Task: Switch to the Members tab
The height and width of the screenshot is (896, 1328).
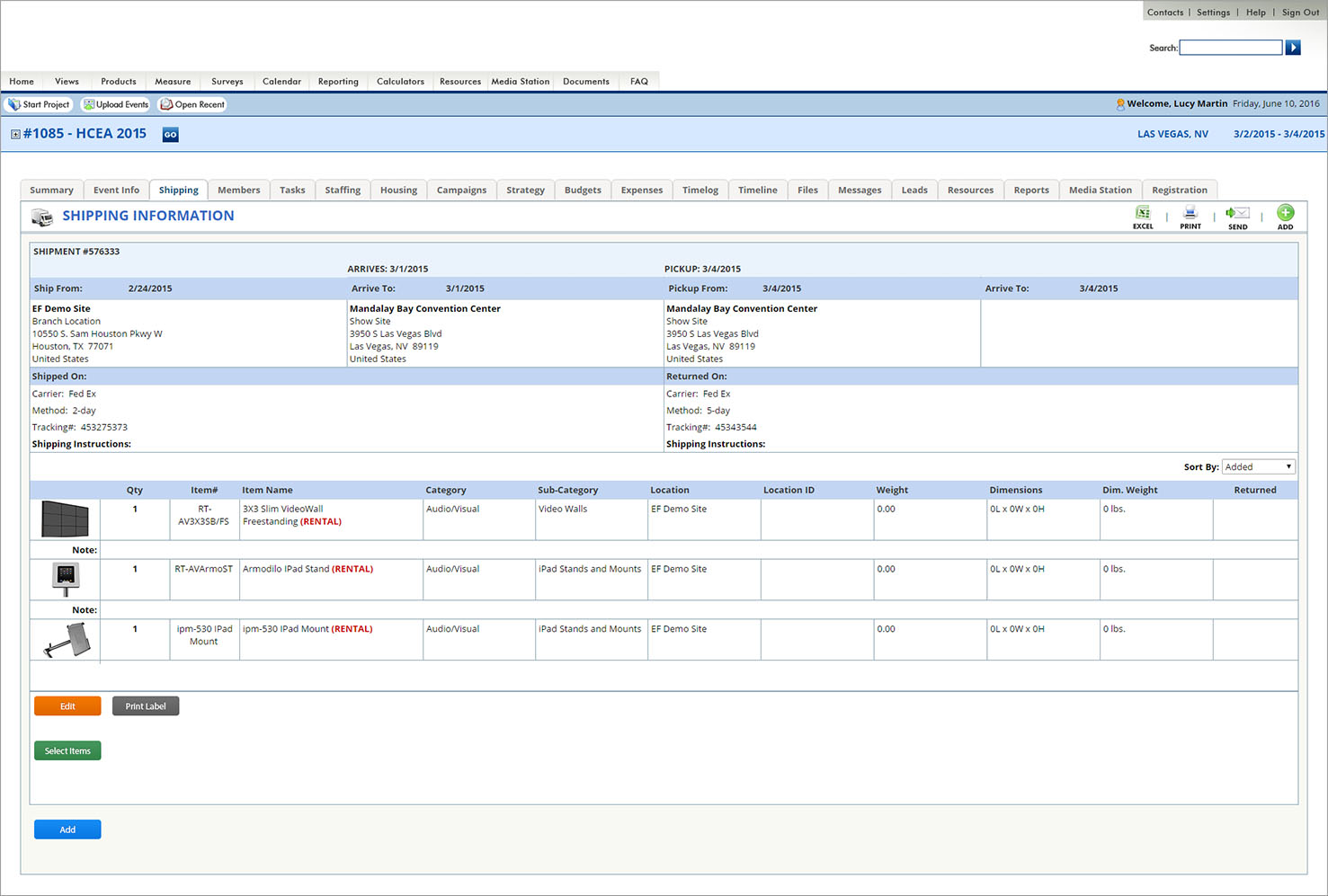Action: (238, 190)
